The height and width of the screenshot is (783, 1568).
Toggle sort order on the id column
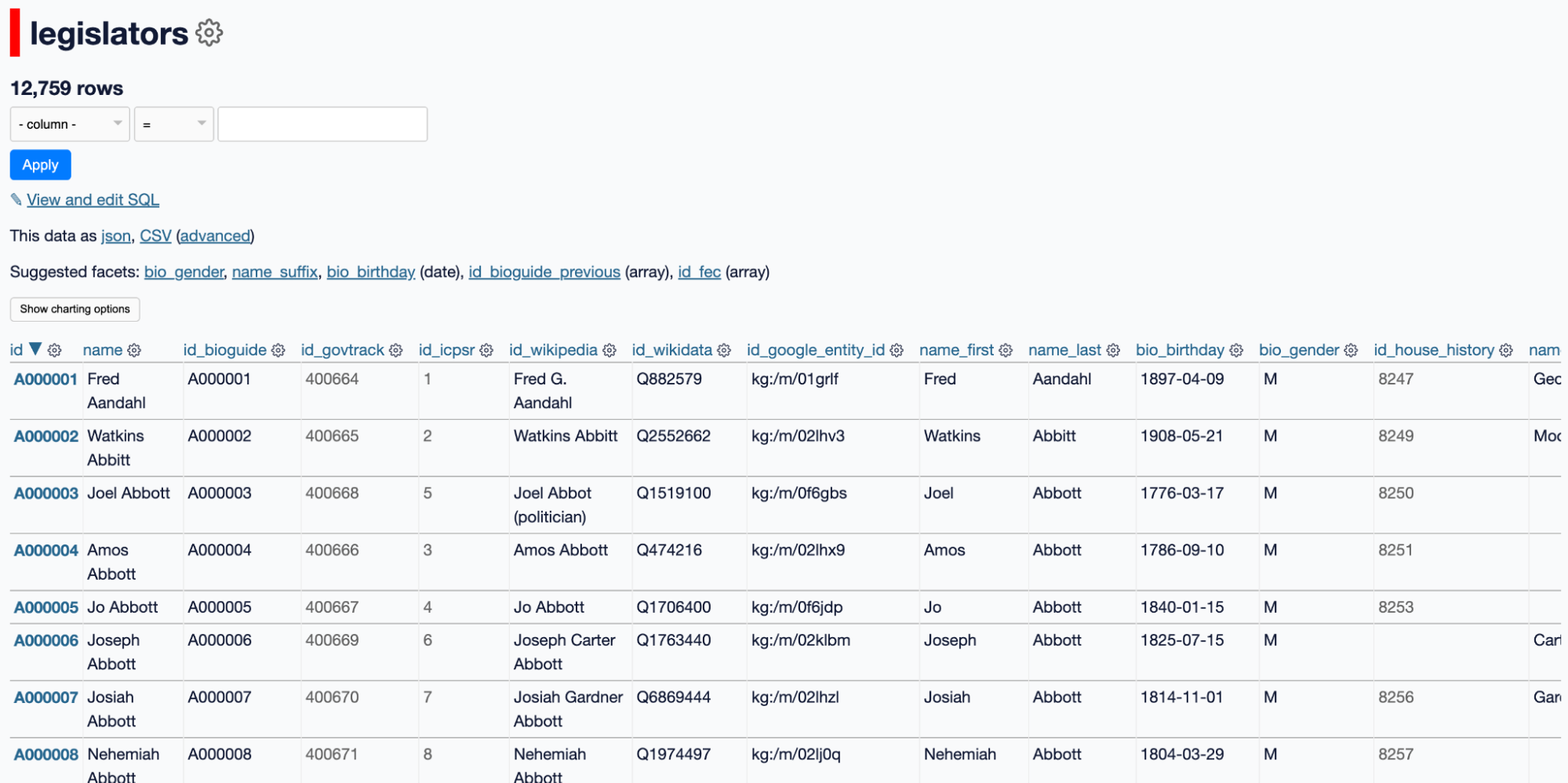[x=17, y=350]
